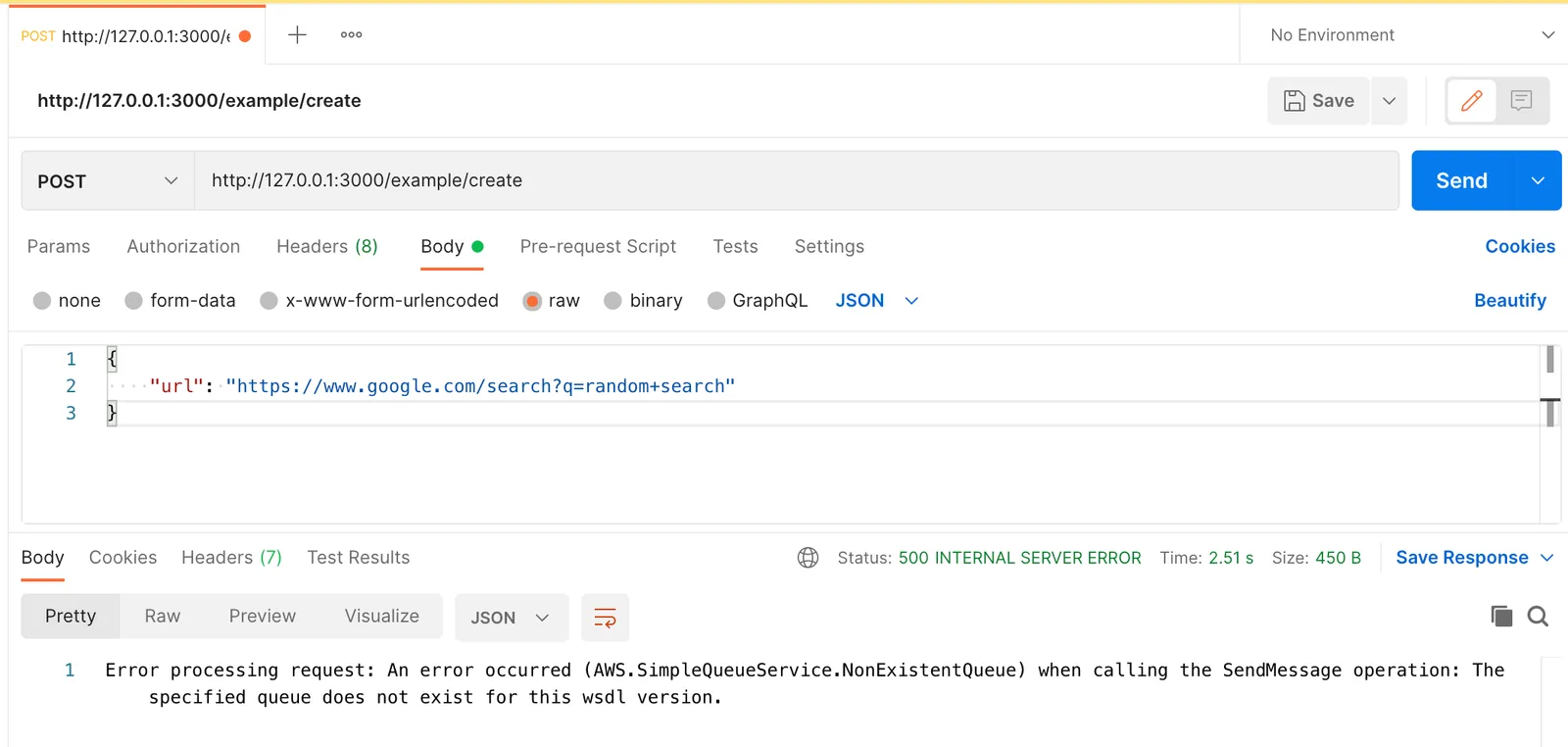Open the tab options three-dot menu
Viewport: 1568px width, 747px height.
click(x=351, y=35)
